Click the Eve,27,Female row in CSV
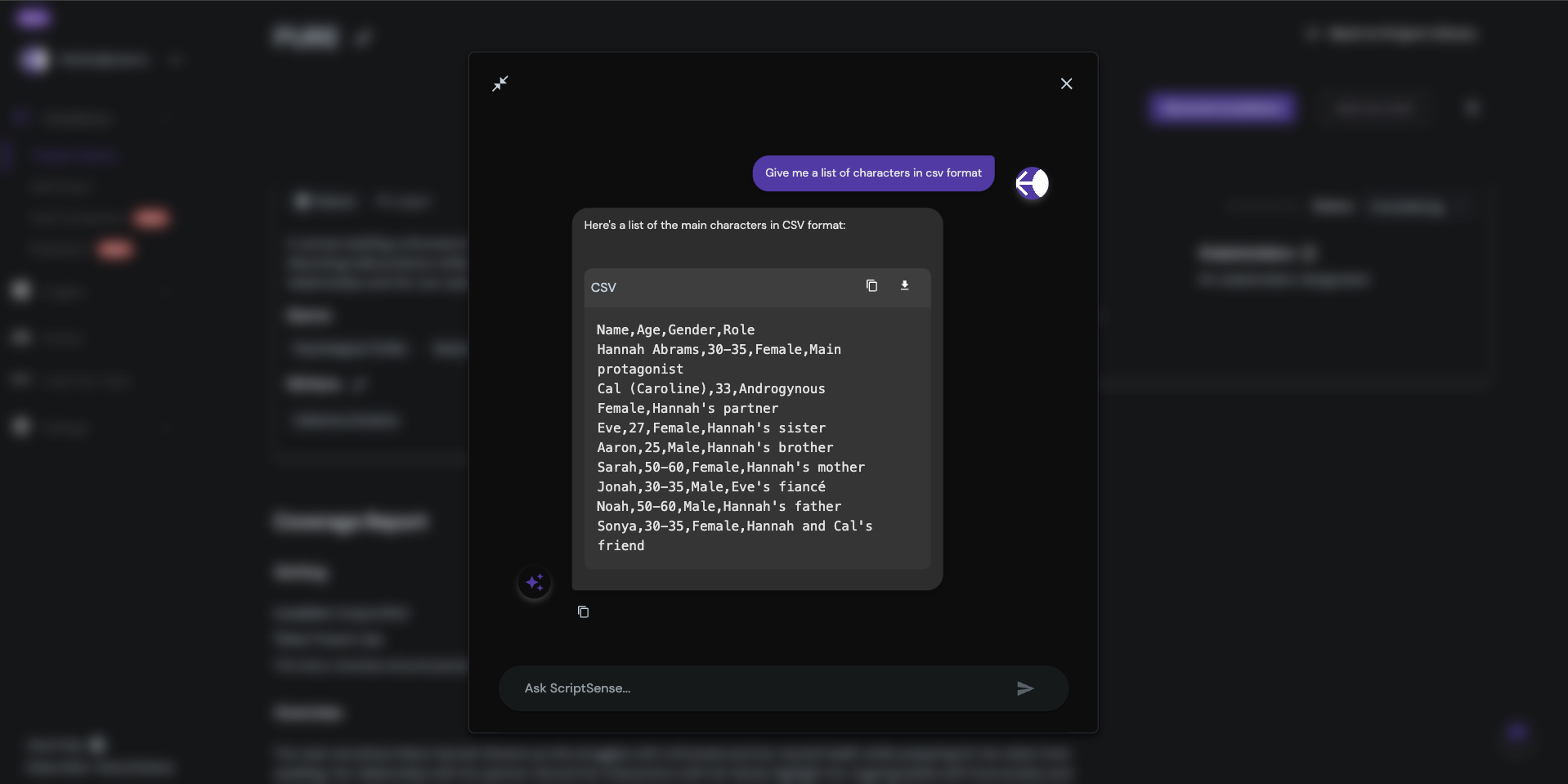This screenshot has width=1568, height=784. [711, 428]
